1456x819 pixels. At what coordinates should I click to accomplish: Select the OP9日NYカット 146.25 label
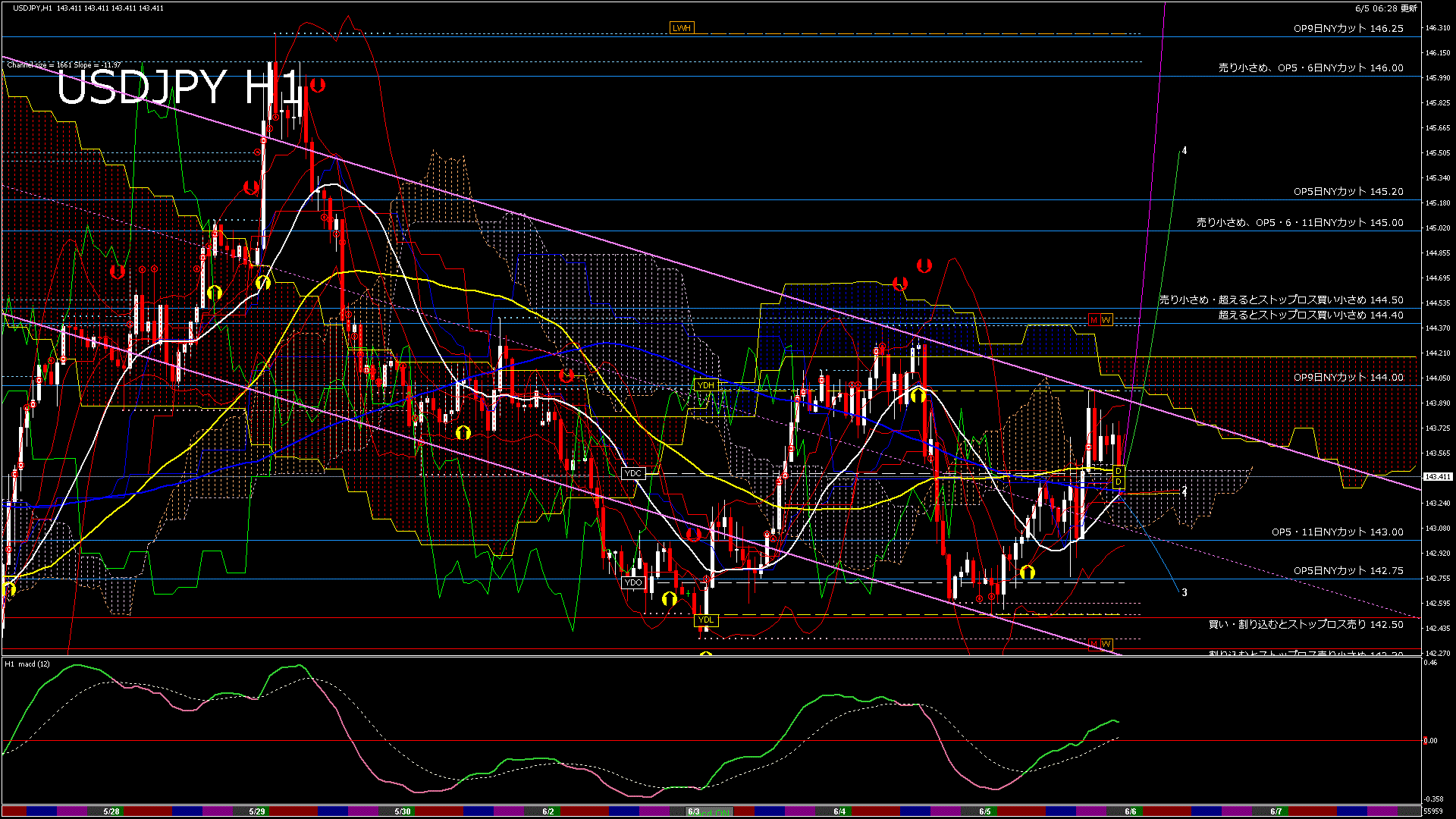pyautogui.click(x=1348, y=28)
